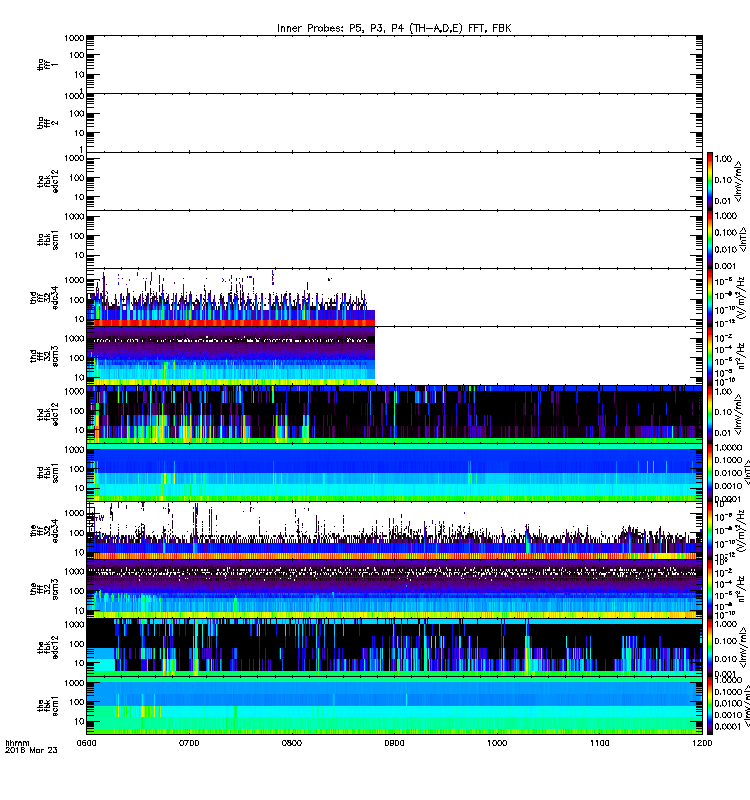This screenshot has width=750, height=800.
Task: Click the red band in thd fff edc34 spectrogram
Action: point(231,323)
